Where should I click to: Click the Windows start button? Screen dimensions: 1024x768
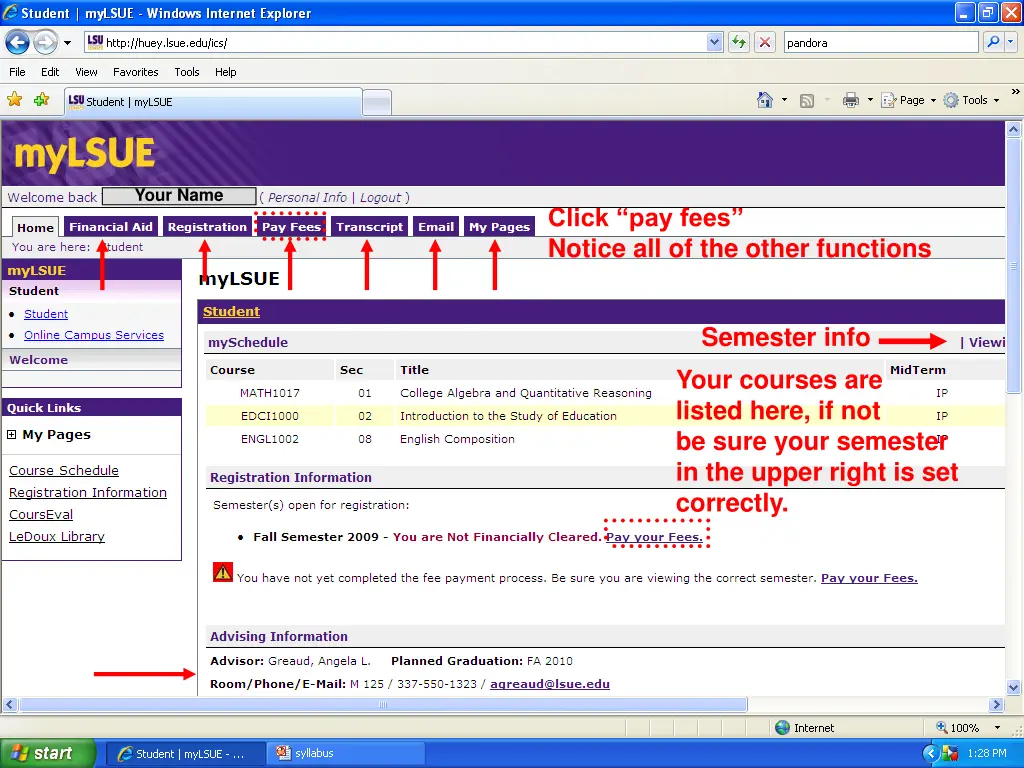pos(48,753)
